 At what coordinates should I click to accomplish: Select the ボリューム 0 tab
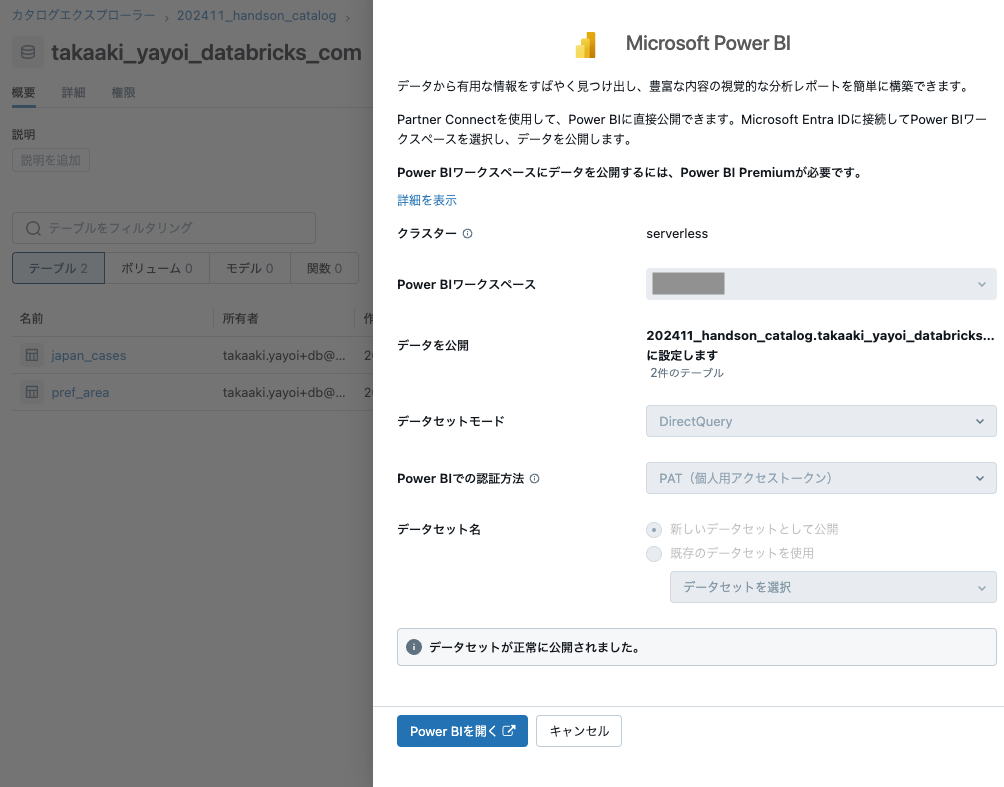click(x=157, y=268)
